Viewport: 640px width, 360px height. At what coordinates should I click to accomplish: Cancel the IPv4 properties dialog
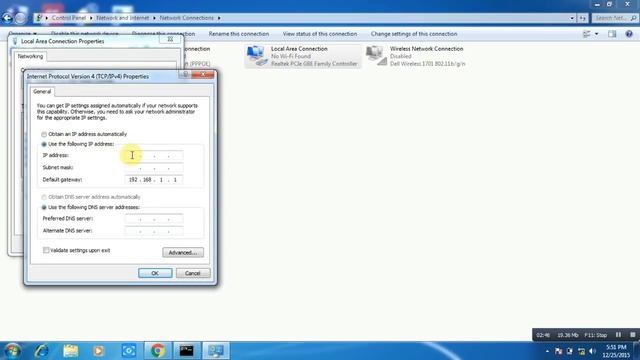tap(193, 273)
